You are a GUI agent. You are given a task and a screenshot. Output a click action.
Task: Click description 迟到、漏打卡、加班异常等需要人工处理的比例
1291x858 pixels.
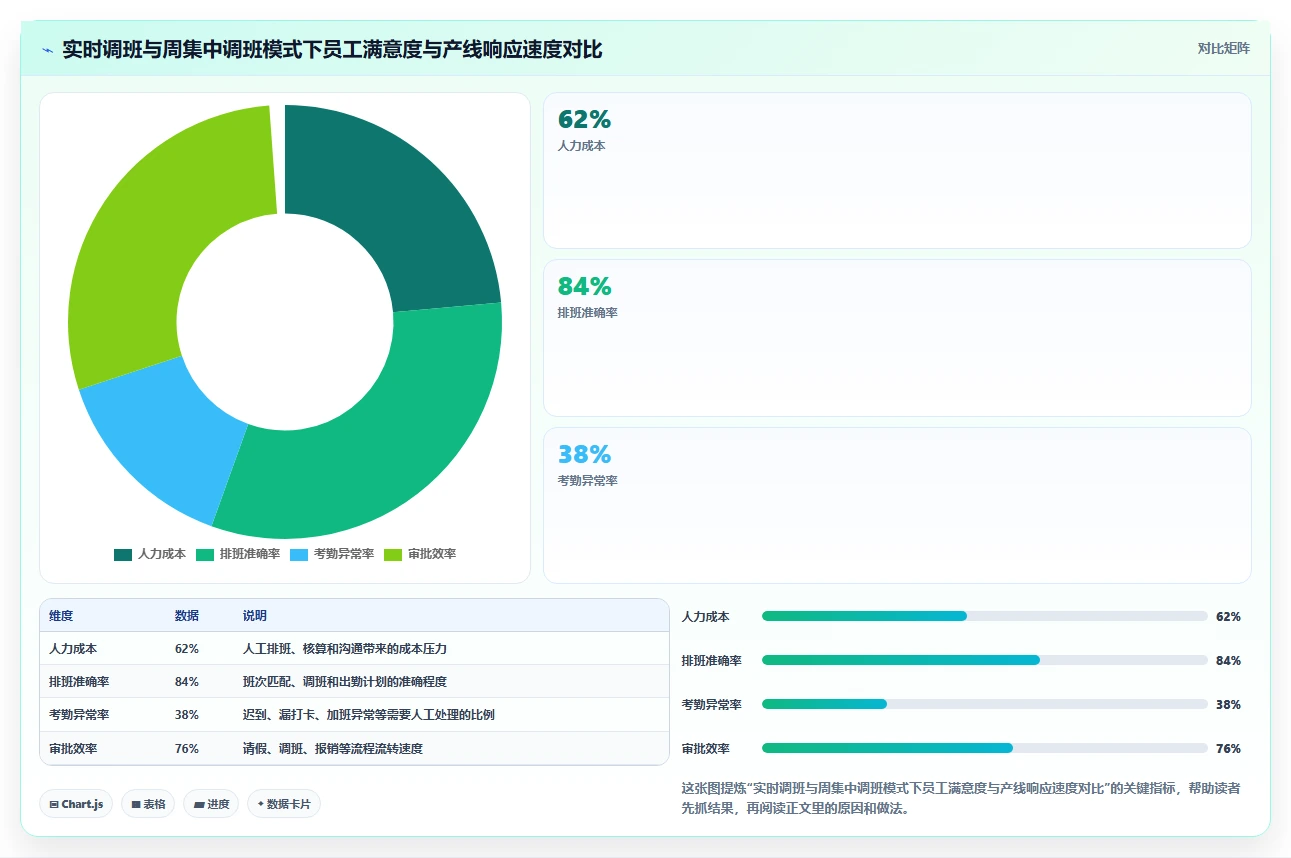point(369,715)
